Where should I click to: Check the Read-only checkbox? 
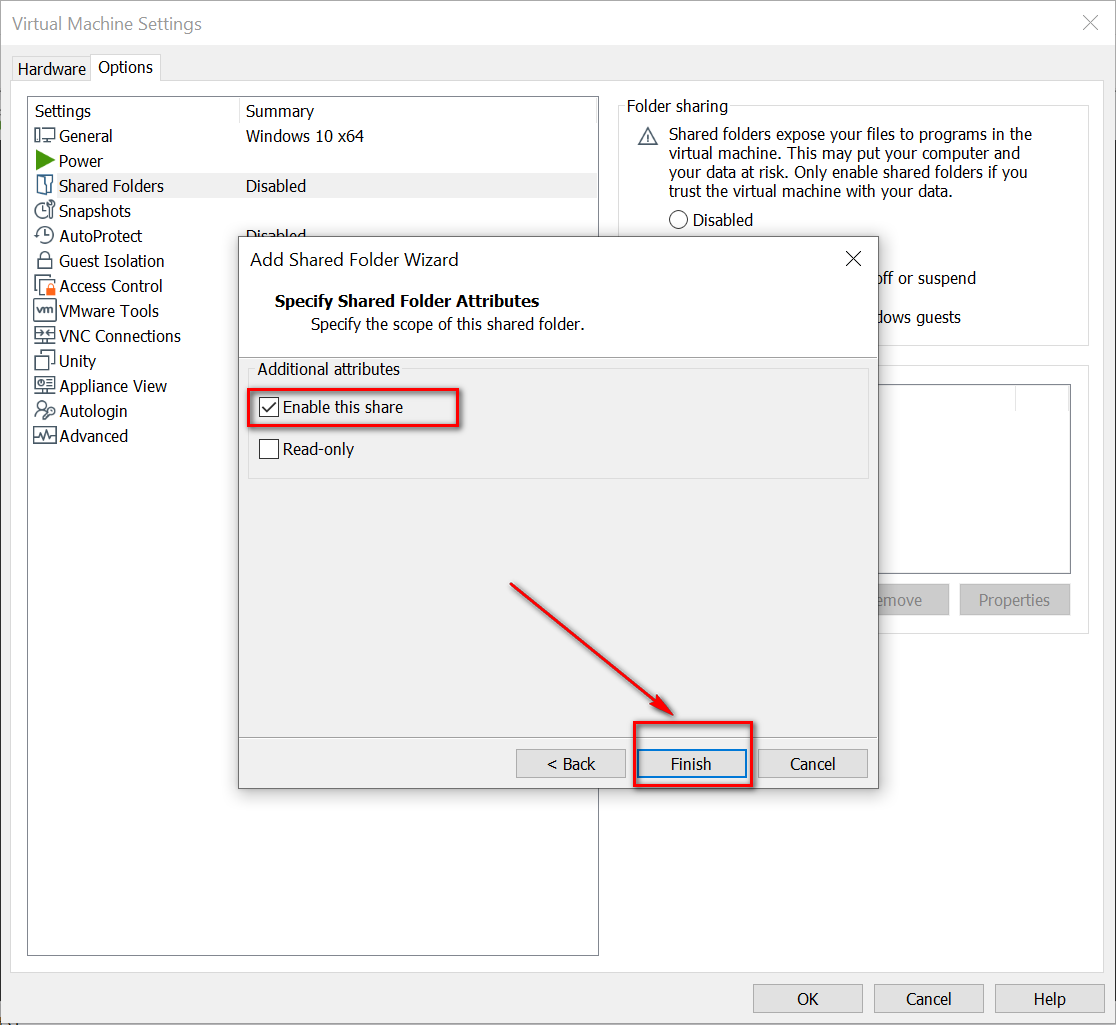coord(268,449)
